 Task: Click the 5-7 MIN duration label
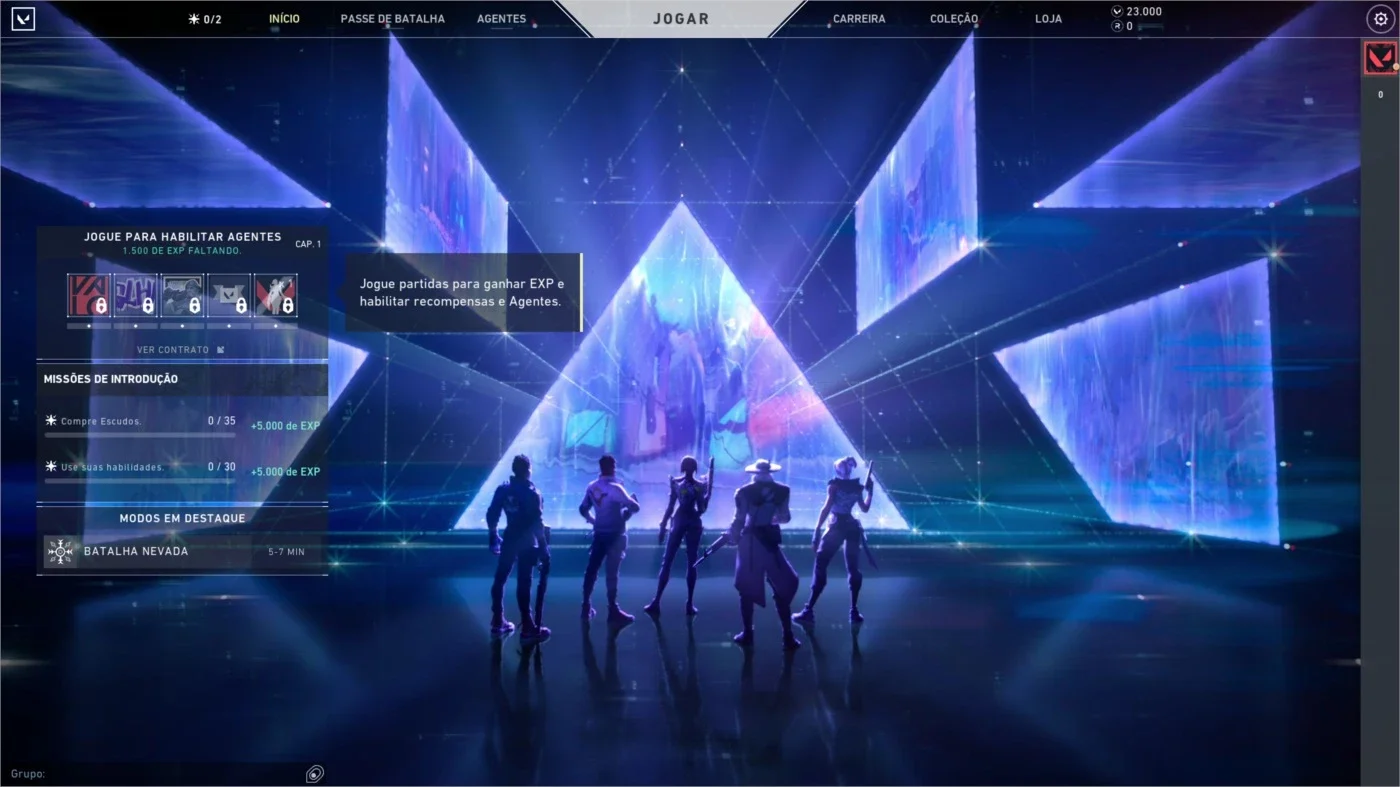coord(287,551)
